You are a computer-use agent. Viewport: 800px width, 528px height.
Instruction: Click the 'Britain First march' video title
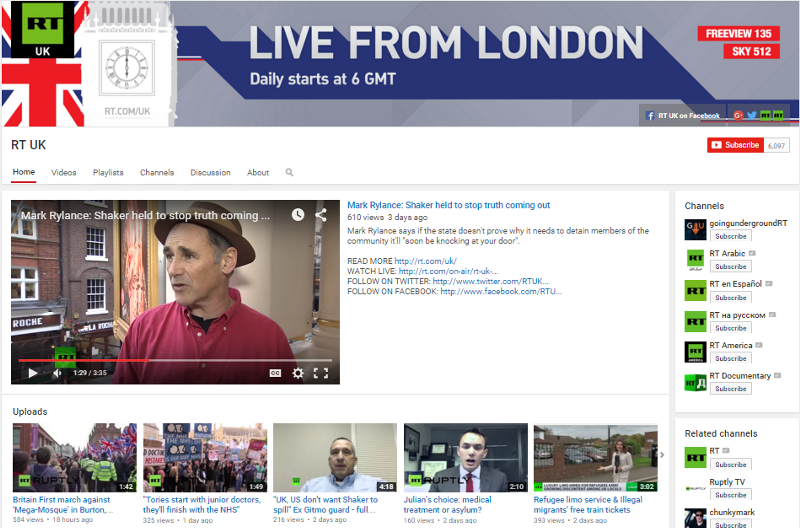click(x=63, y=505)
